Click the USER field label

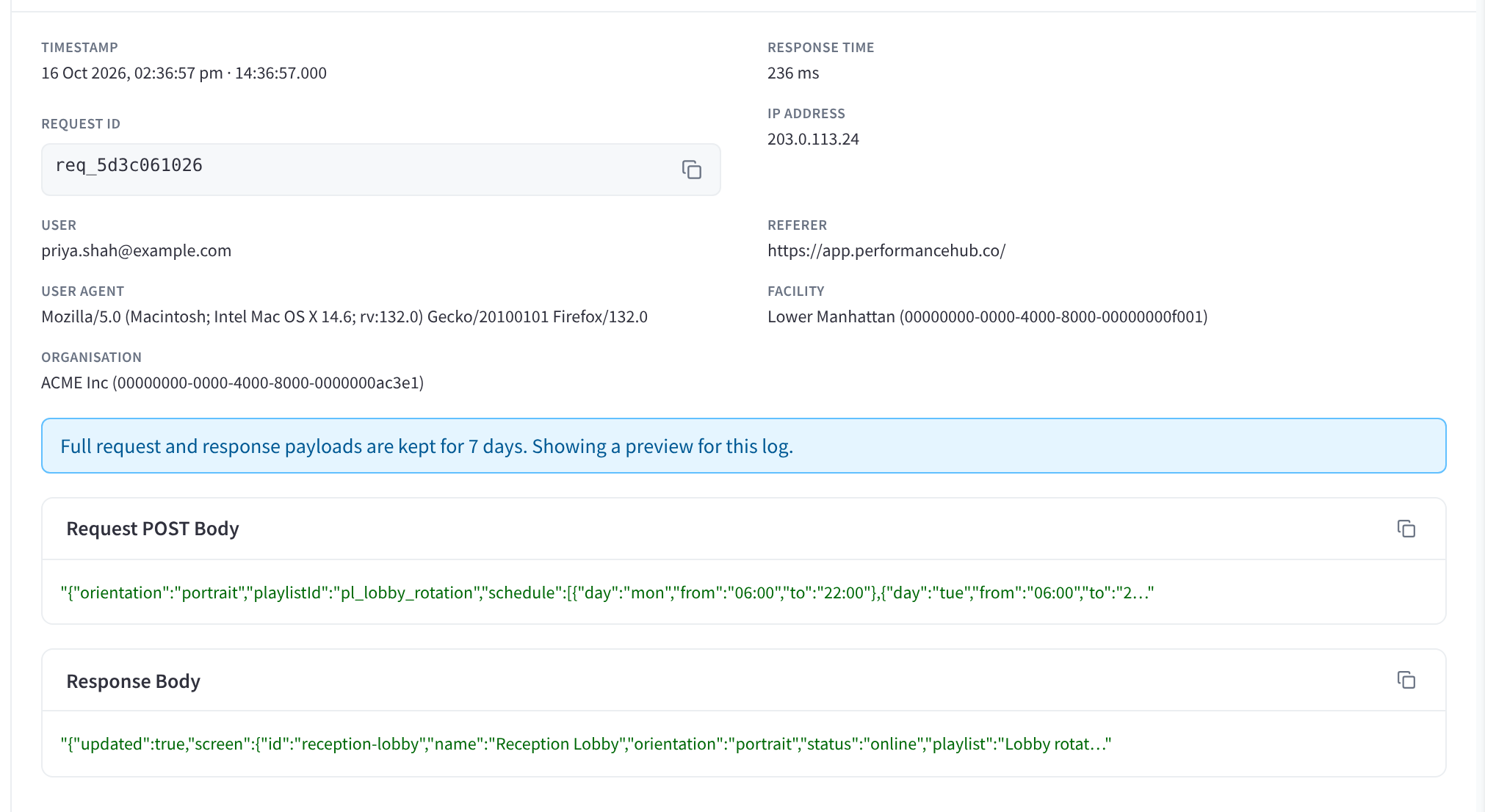tap(59, 225)
